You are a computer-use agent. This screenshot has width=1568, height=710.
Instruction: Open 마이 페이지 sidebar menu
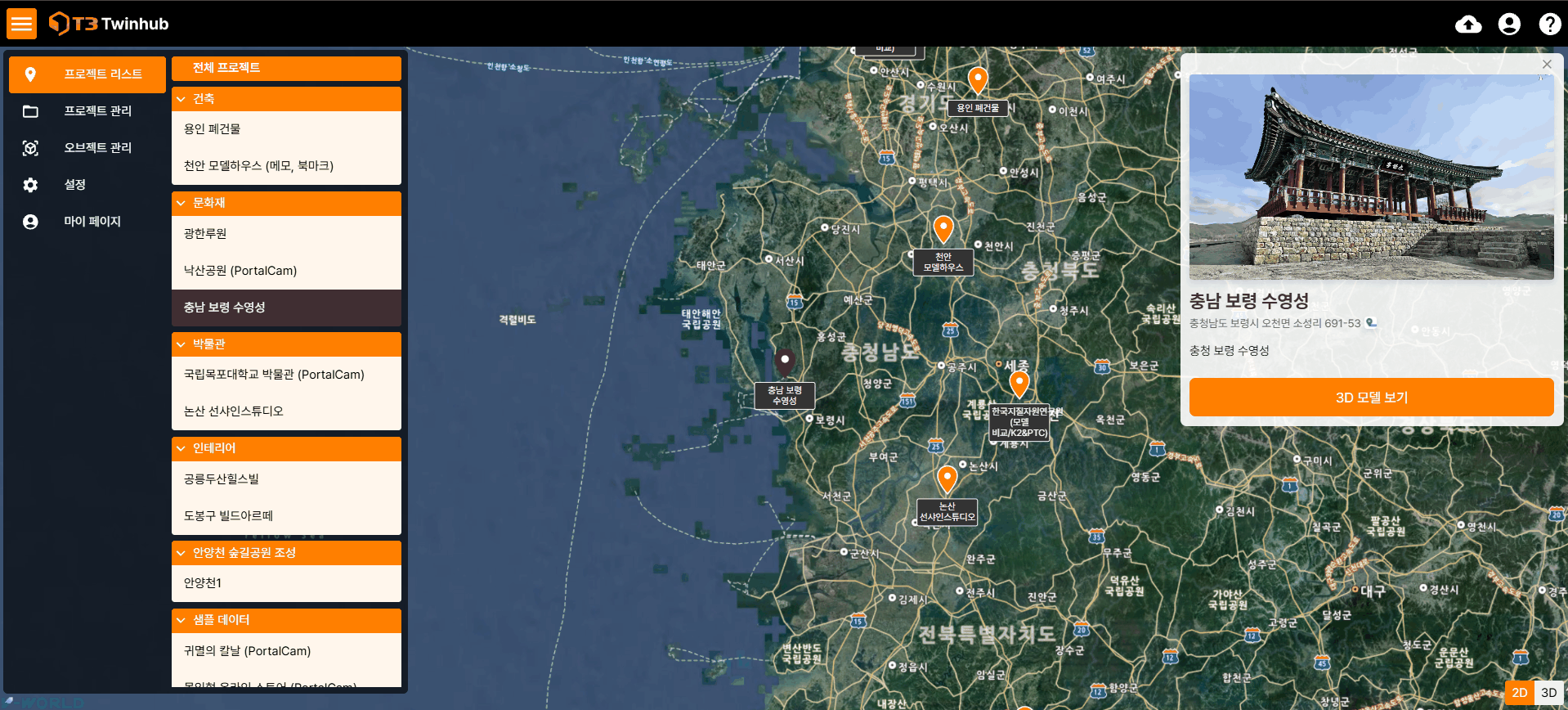pyautogui.click(x=87, y=222)
